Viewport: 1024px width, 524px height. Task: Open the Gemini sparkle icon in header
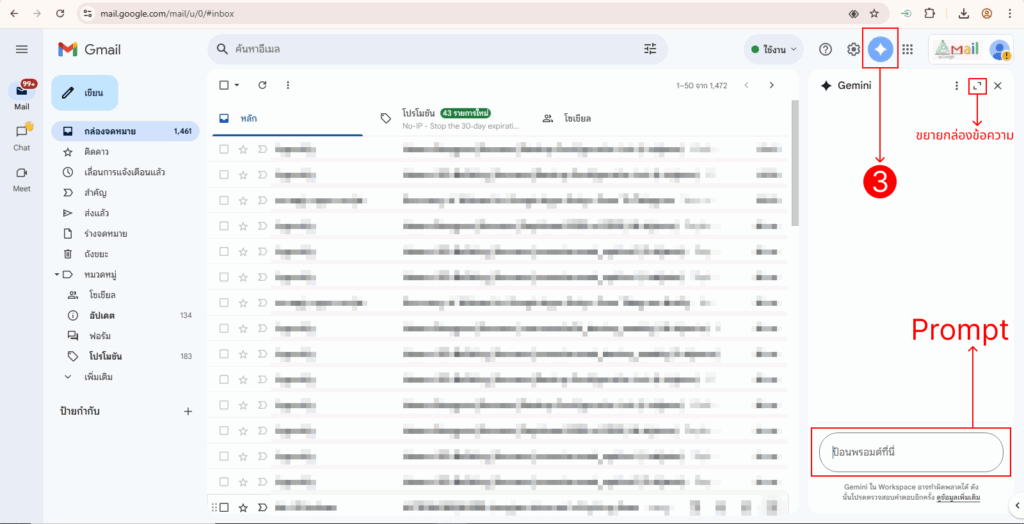[x=881, y=49]
